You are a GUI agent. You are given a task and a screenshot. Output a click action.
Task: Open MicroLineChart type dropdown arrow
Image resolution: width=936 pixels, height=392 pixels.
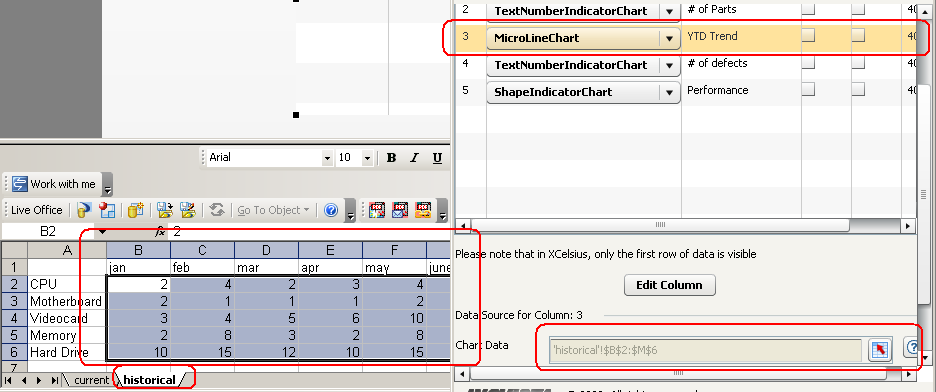[669, 38]
